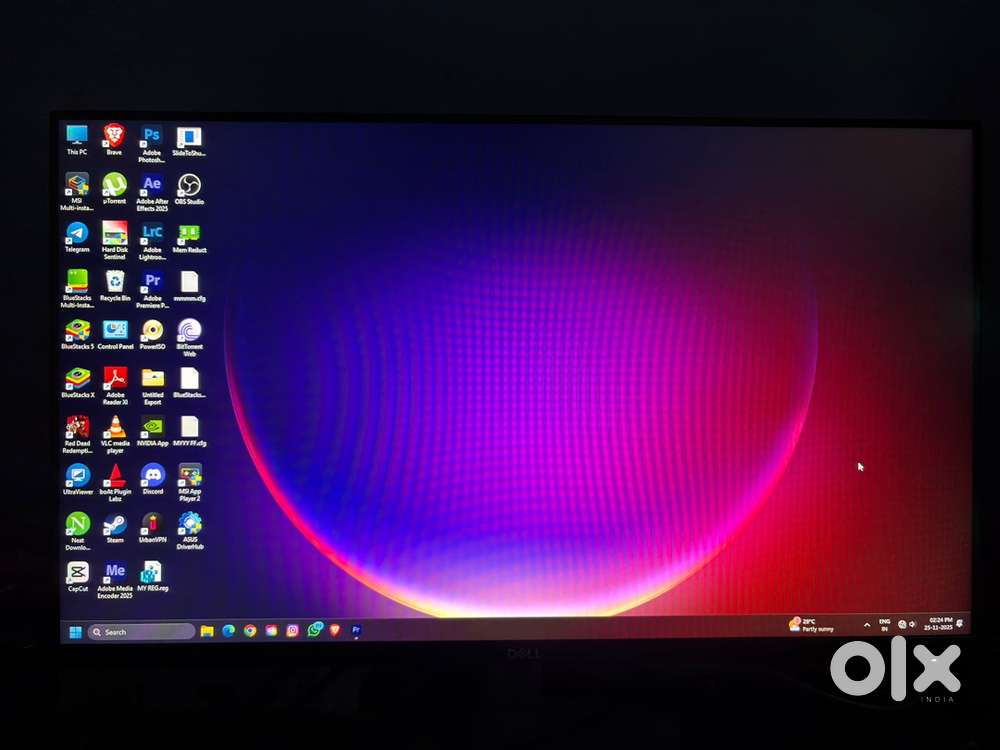Open VLC media player

(113, 428)
